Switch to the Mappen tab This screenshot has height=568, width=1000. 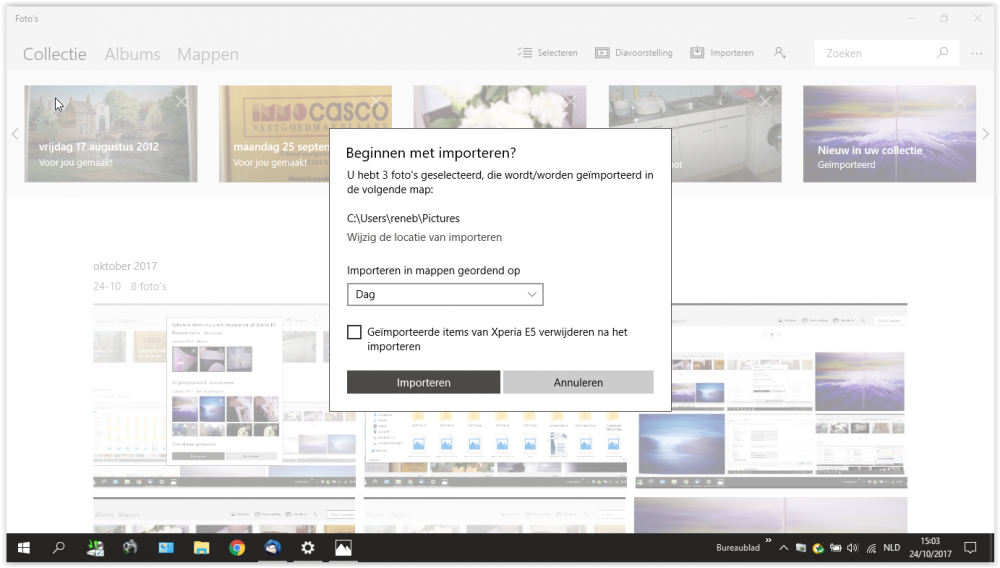tap(207, 54)
